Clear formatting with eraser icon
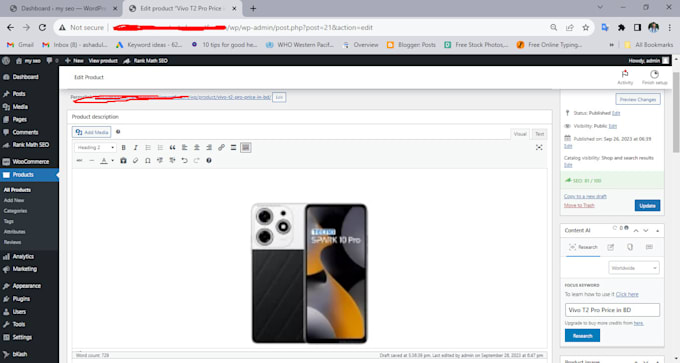Viewport: 680px width, 363px height. point(135,160)
